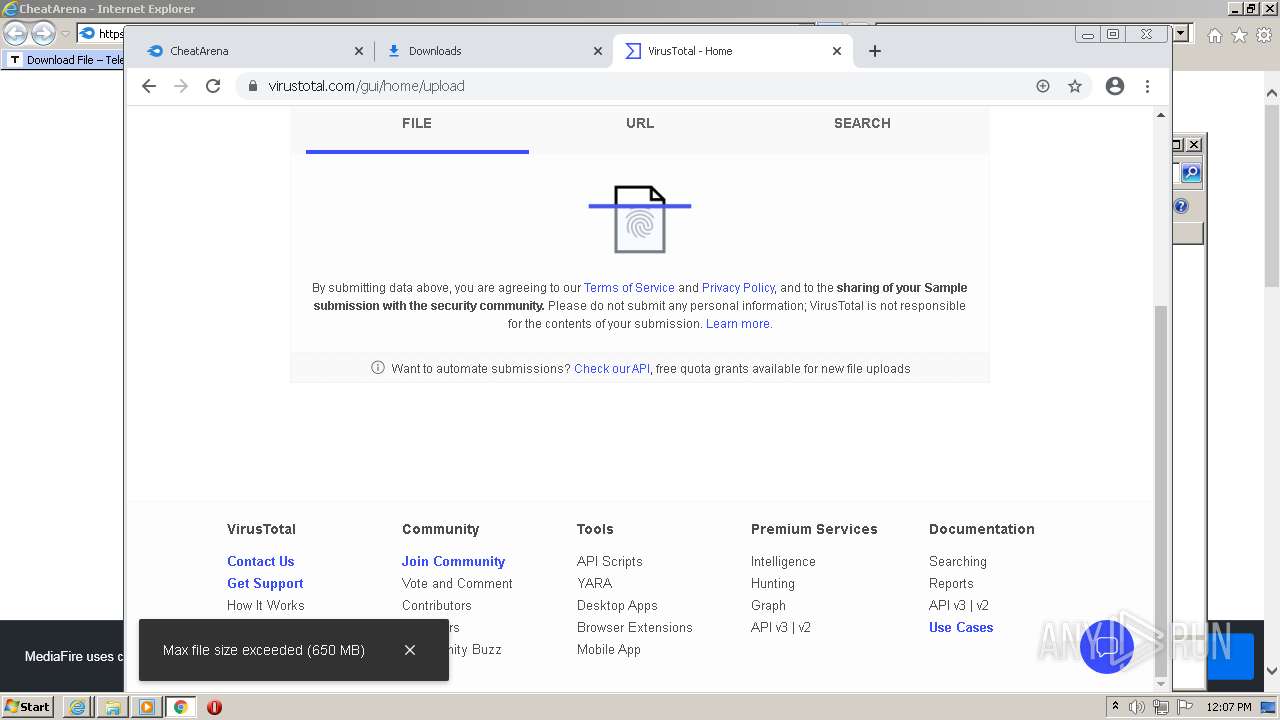Open the Terms of Service link

click(x=629, y=288)
